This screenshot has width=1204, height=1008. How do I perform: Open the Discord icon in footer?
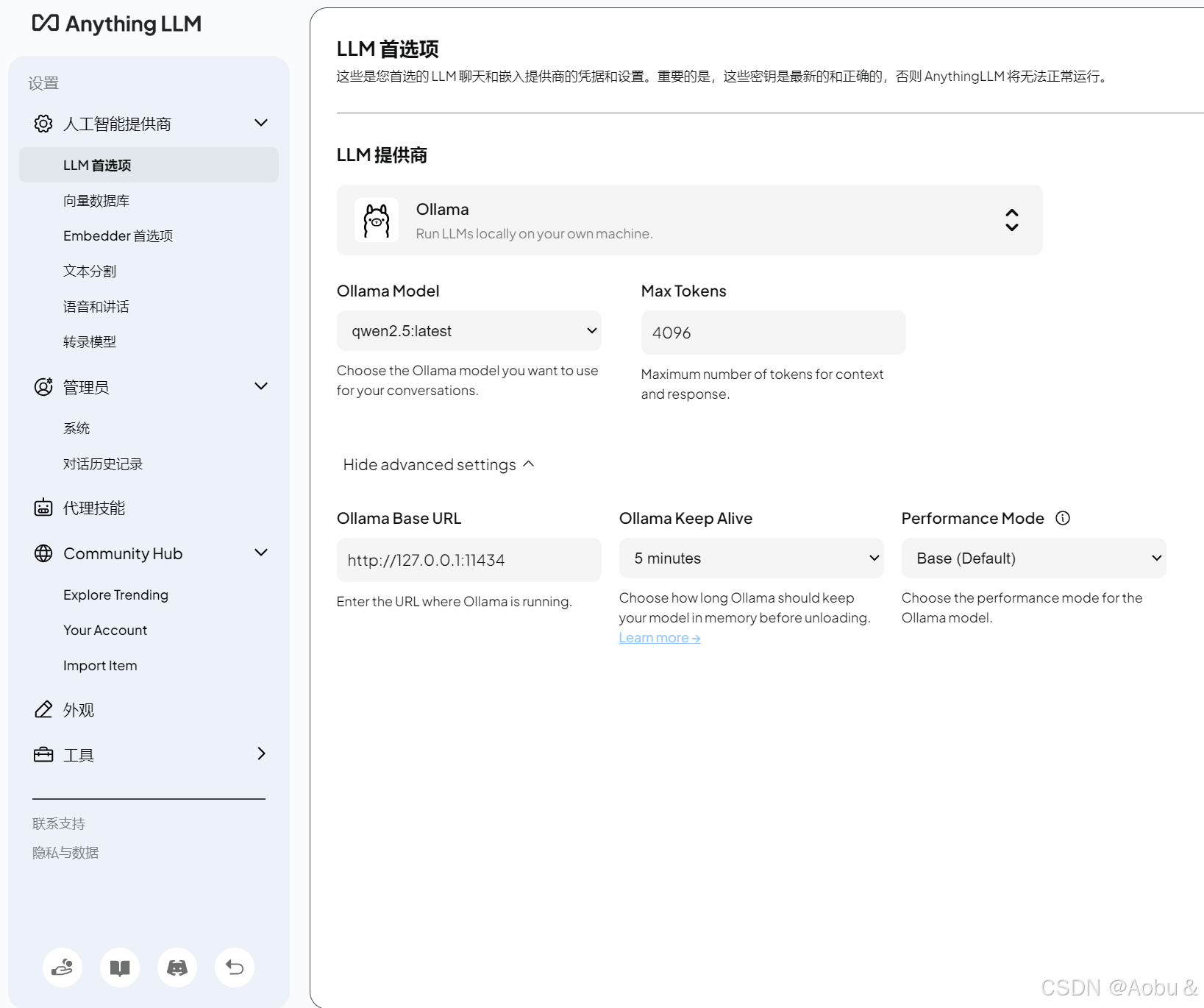pyautogui.click(x=177, y=967)
